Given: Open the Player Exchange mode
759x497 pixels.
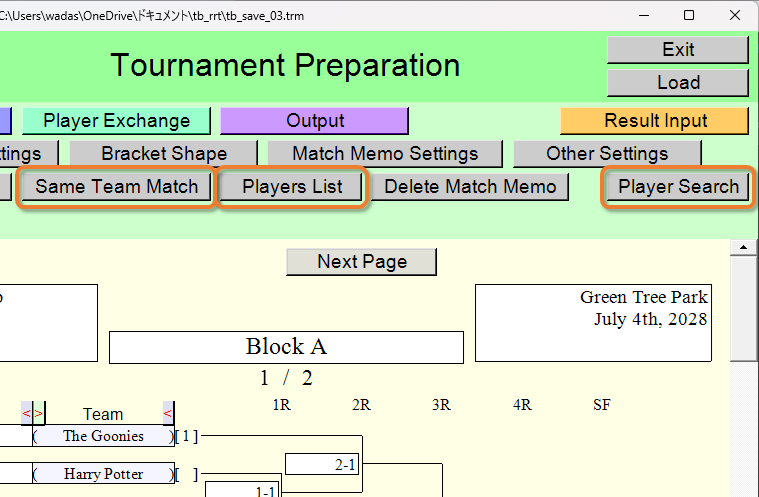Looking at the screenshot, I should click(x=116, y=121).
